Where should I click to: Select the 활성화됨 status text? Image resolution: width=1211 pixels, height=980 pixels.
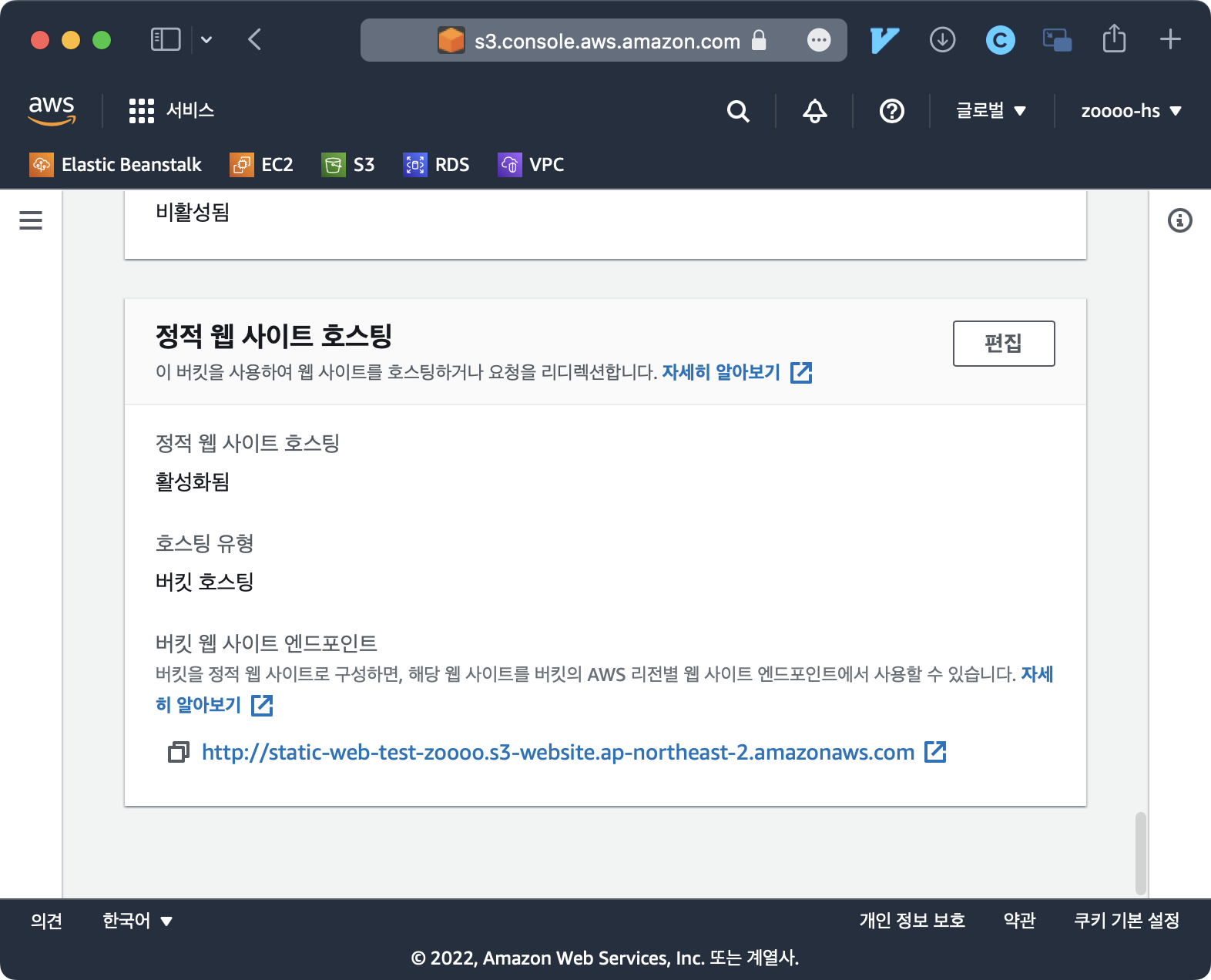(x=193, y=482)
